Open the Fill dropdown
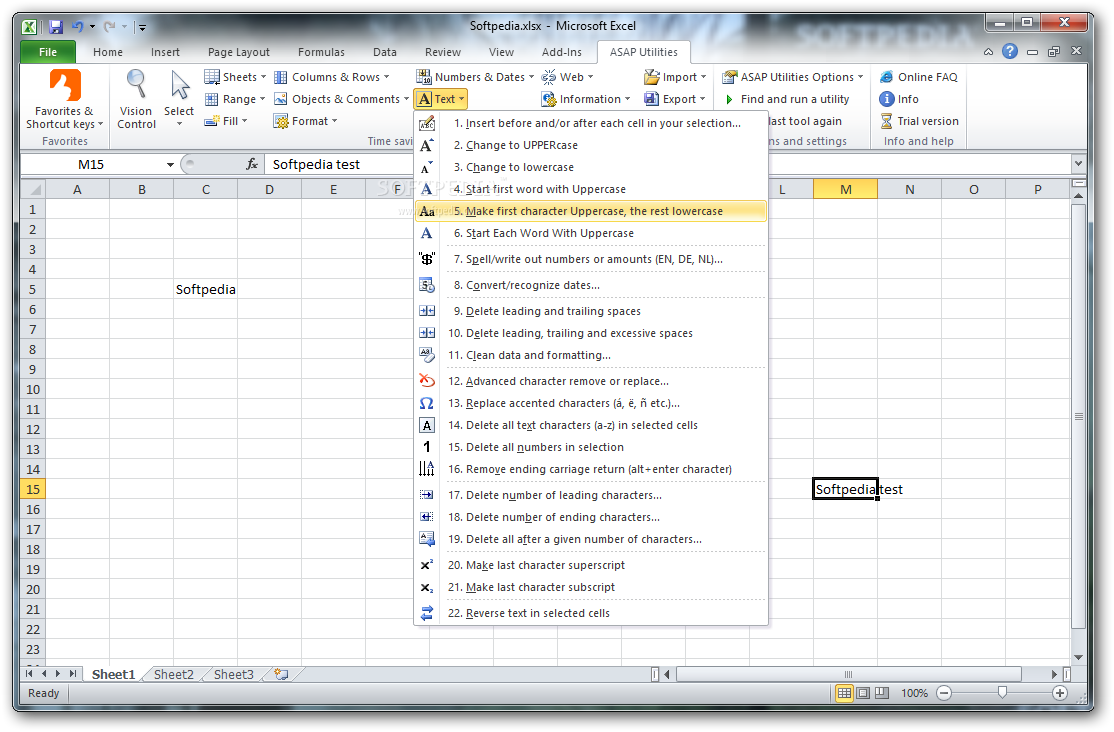The width and height of the screenshot is (1114, 732). pos(226,121)
